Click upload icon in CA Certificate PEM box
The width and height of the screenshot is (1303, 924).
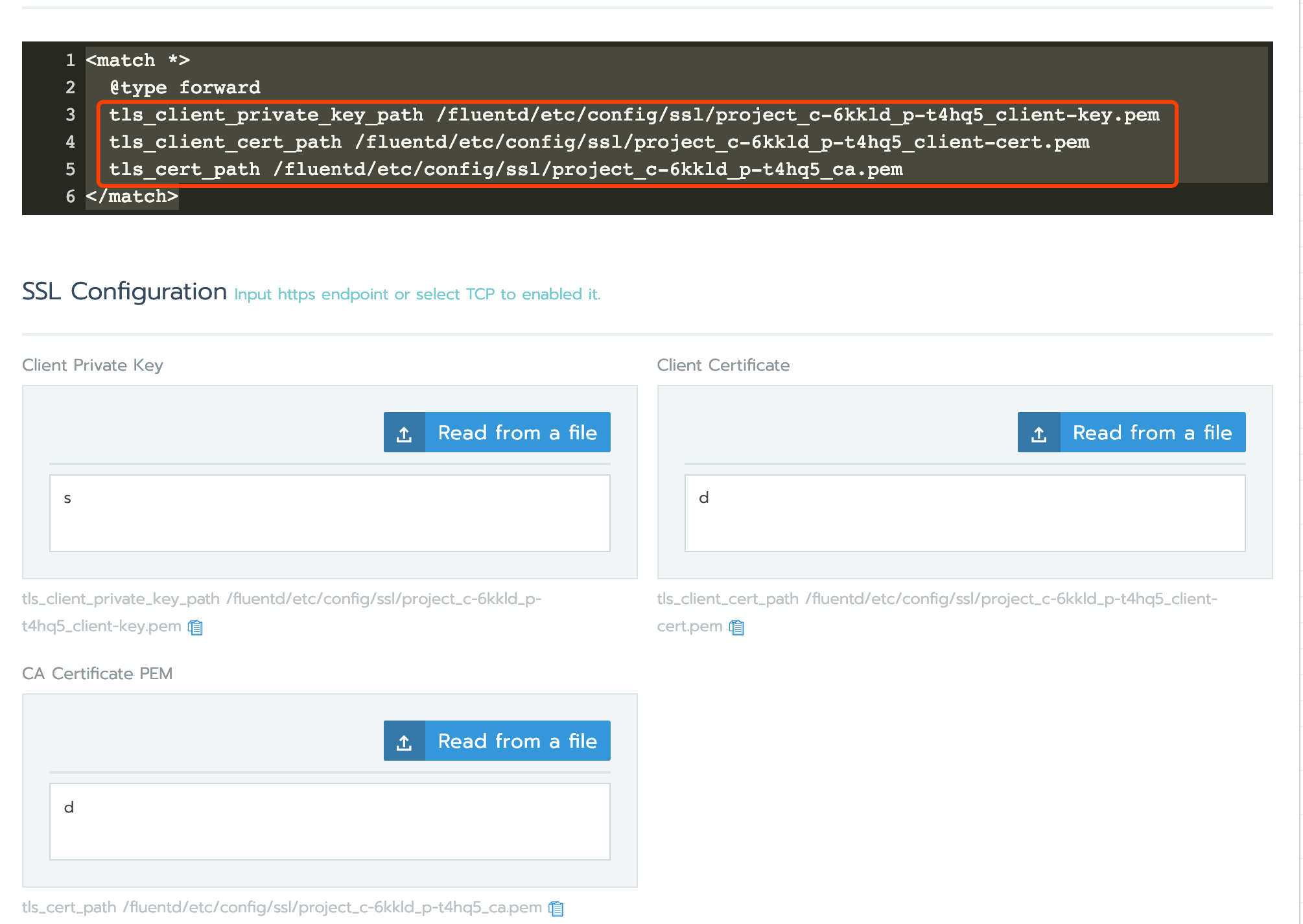(x=405, y=741)
